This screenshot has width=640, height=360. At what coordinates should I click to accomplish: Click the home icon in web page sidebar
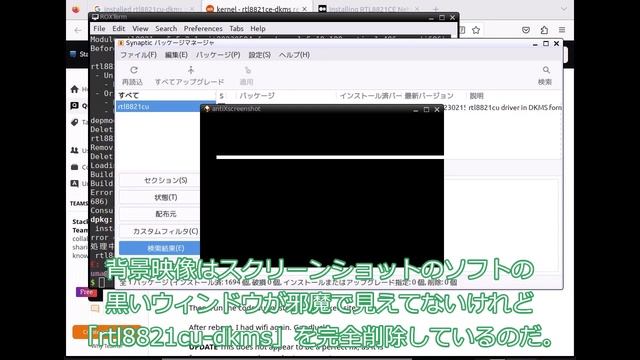(x=74, y=89)
